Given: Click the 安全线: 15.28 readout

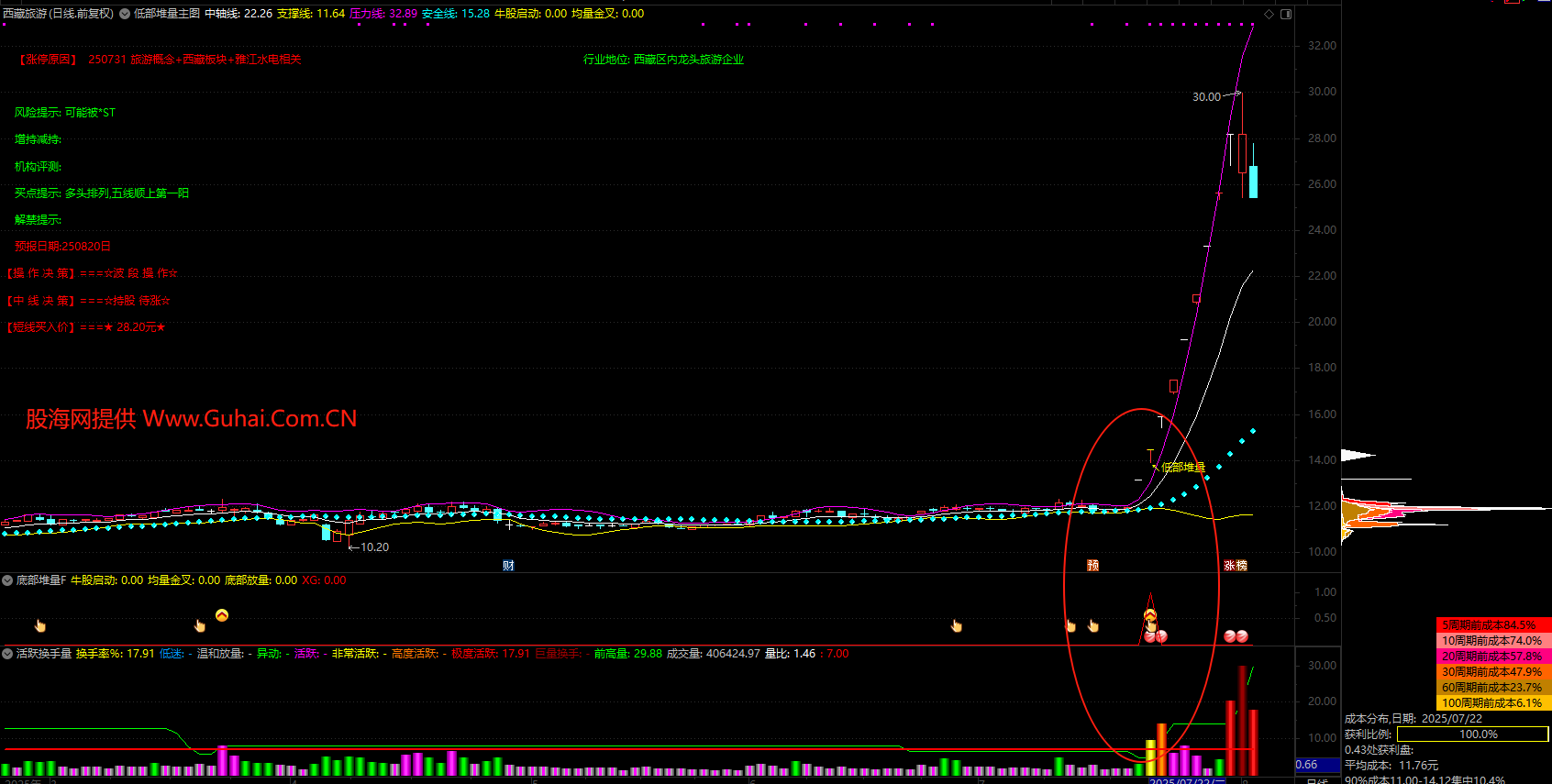Looking at the screenshot, I should coord(456,14).
